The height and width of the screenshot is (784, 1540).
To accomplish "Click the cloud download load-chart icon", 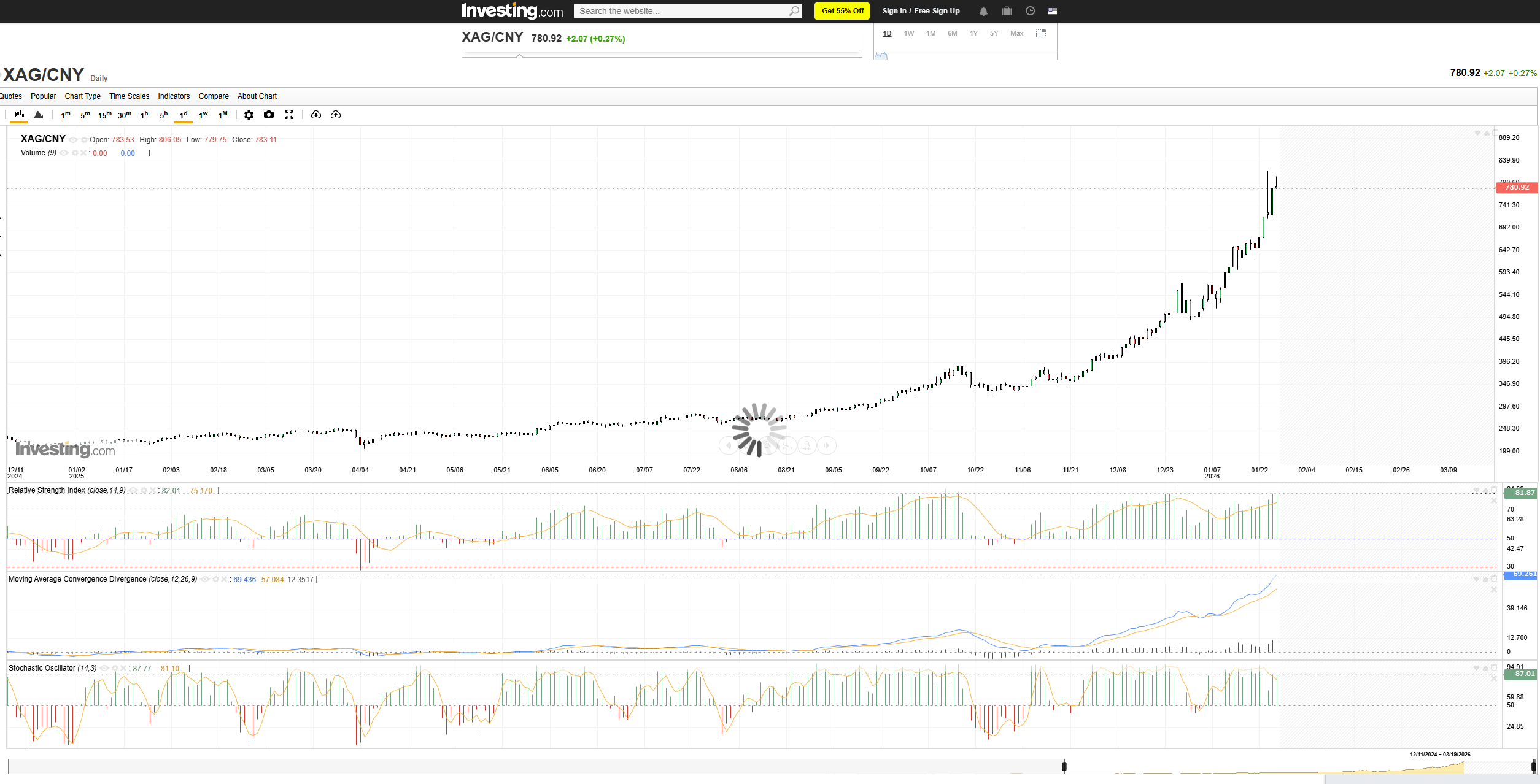I will click(316, 115).
